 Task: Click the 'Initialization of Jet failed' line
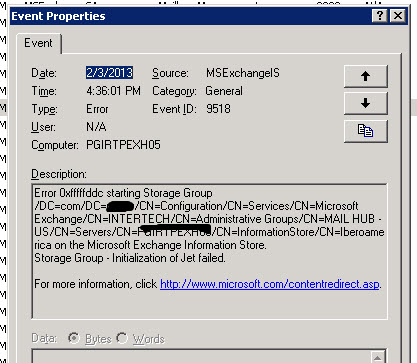130,258
